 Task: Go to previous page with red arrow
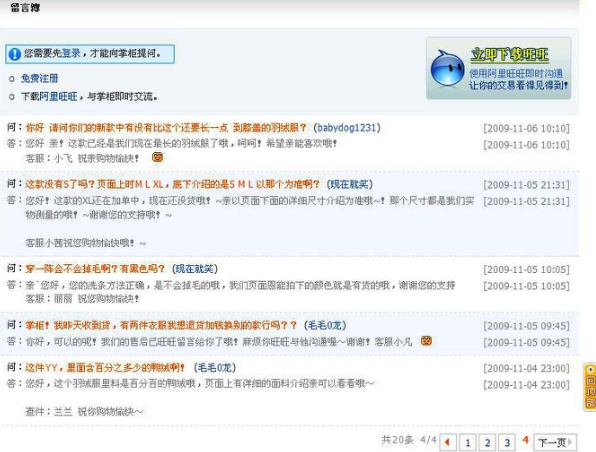[x=448, y=442]
